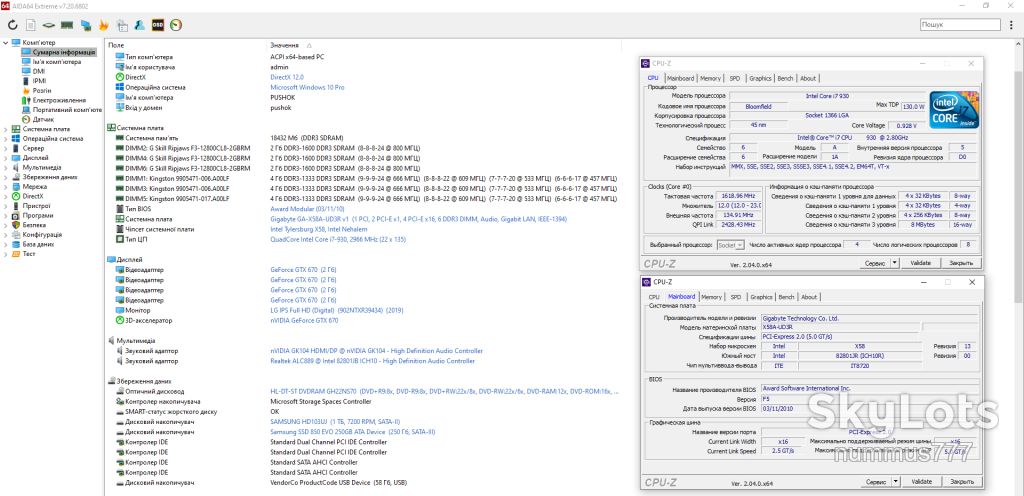The height and width of the screenshot is (496, 1024).
Task: Expand the Сервер tree node
Action: (x=6, y=148)
